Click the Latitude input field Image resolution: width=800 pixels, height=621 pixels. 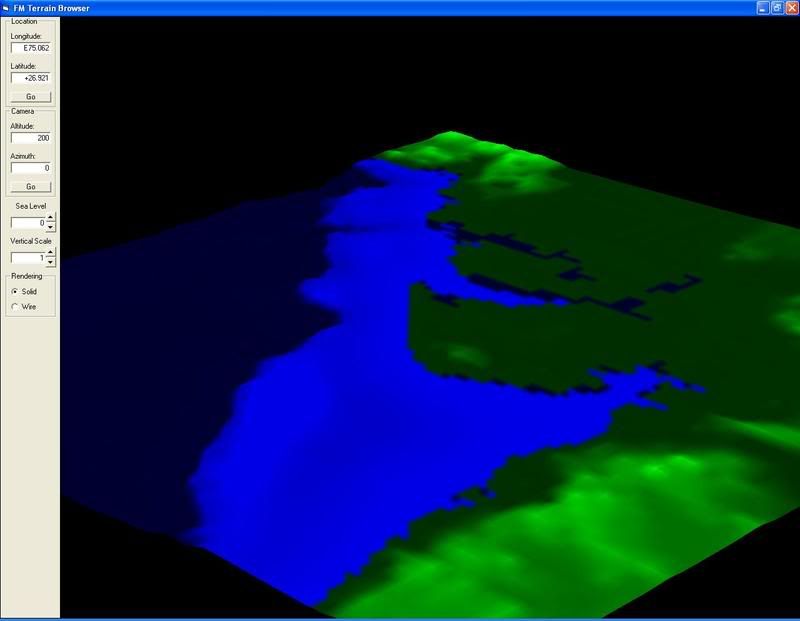[30, 77]
